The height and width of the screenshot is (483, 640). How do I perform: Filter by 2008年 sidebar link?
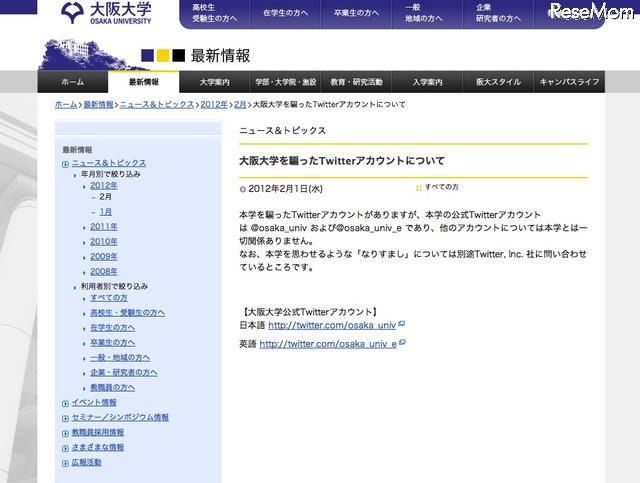[104, 272]
